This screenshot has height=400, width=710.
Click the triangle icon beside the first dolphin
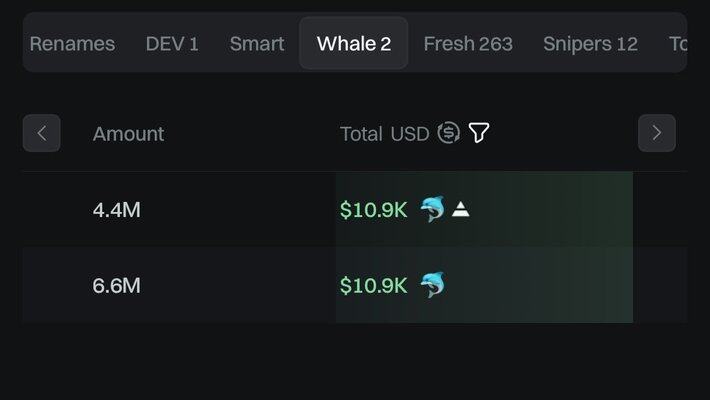[x=460, y=209]
